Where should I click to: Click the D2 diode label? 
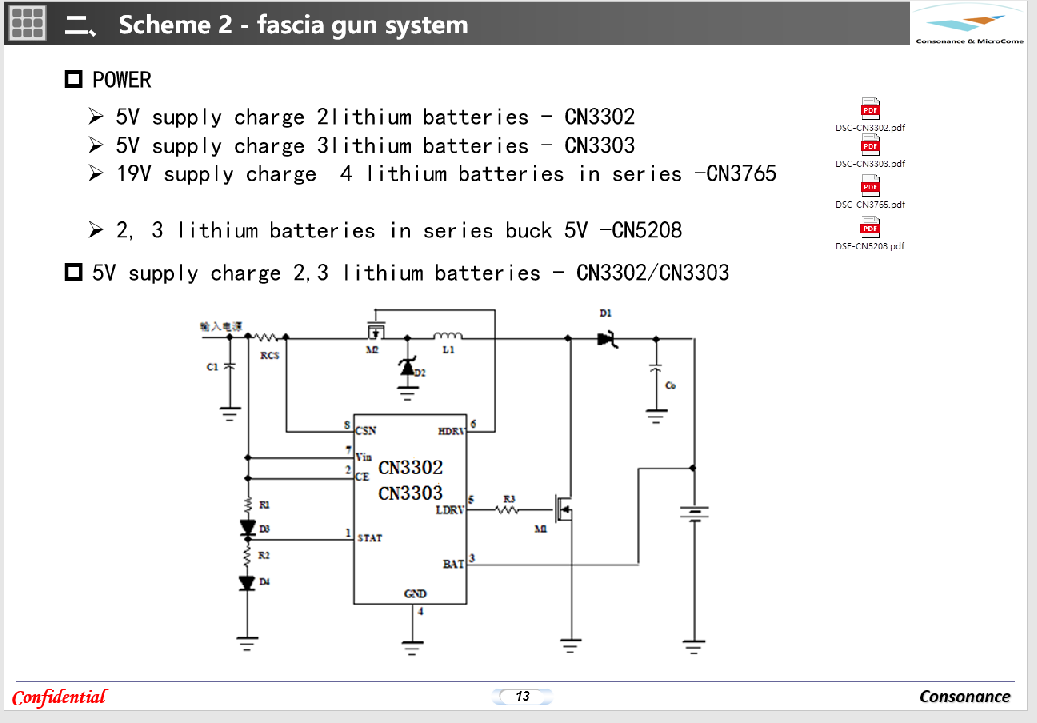click(420, 373)
